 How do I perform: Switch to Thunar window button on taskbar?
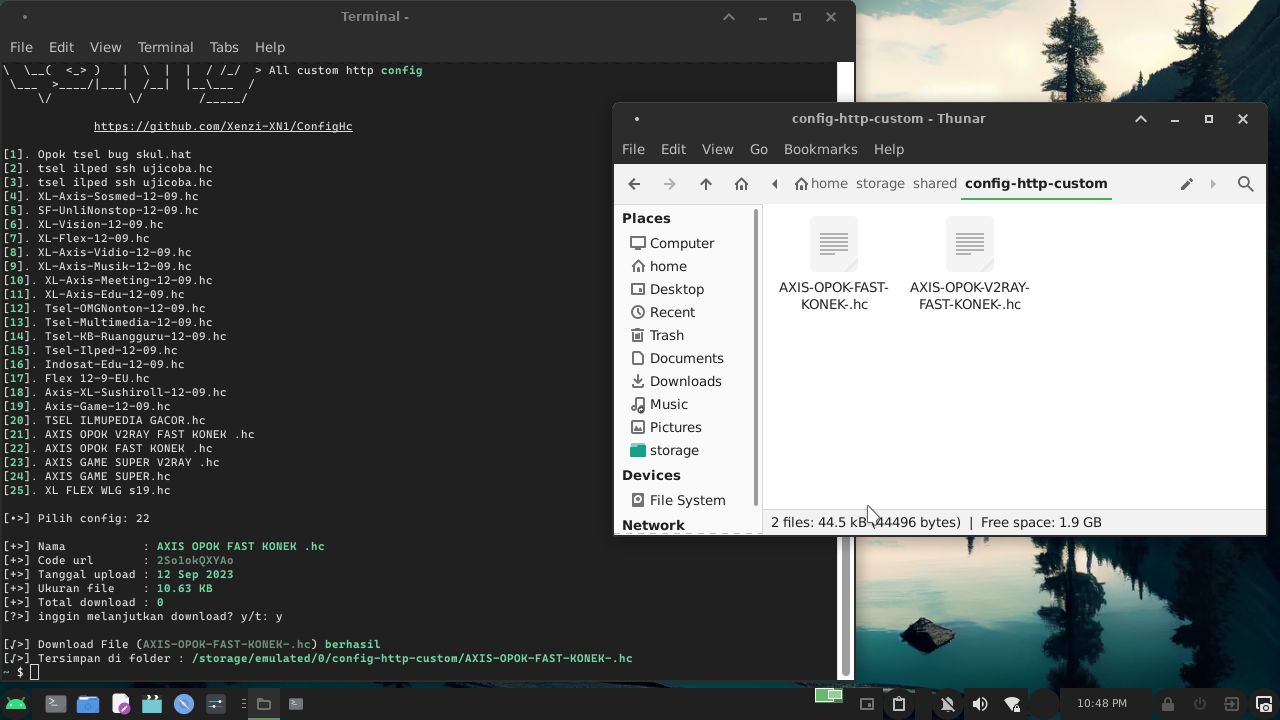pos(264,704)
